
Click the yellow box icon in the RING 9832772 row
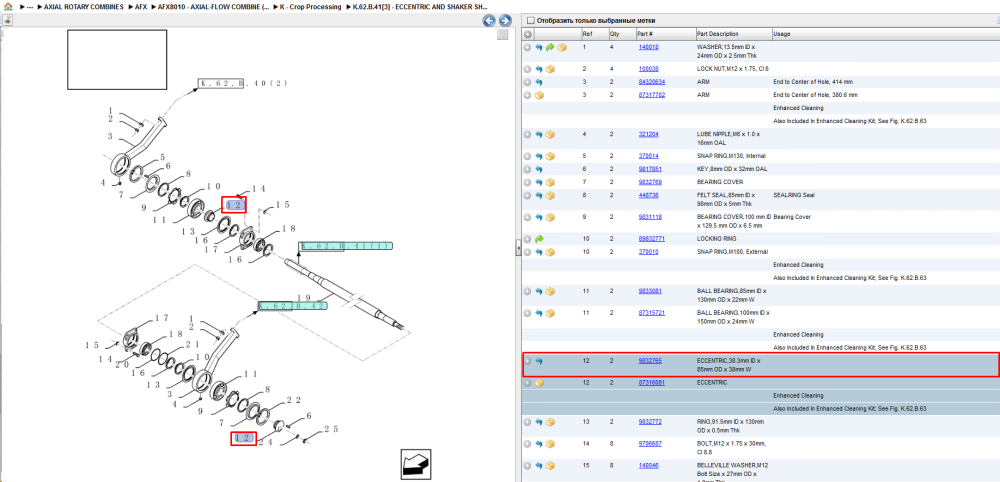(x=550, y=422)
